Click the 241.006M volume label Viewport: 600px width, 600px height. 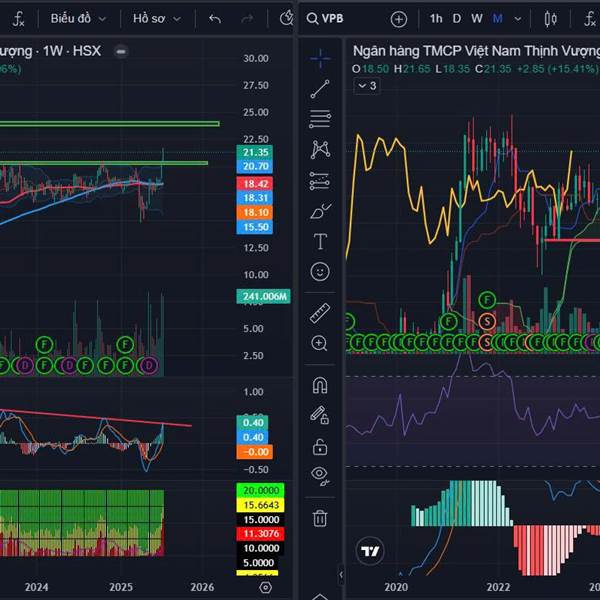tap(264, 296)
